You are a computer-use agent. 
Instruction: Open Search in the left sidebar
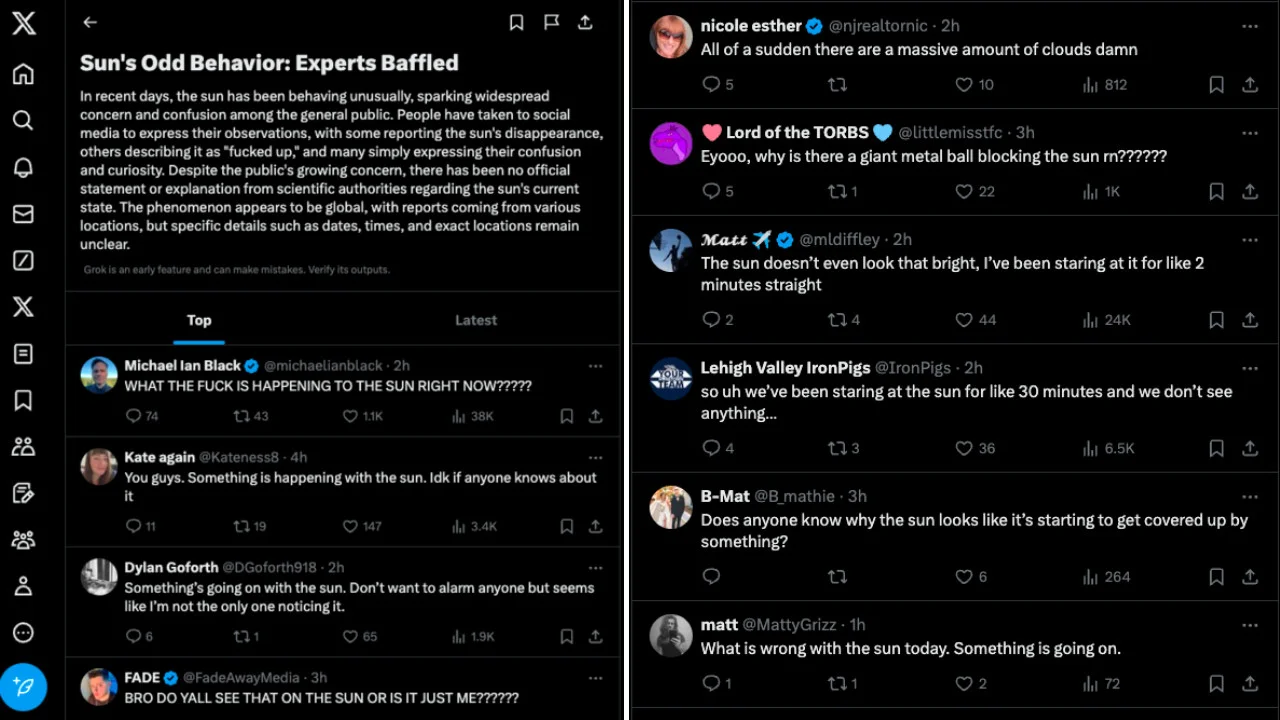tap(23, 121)
